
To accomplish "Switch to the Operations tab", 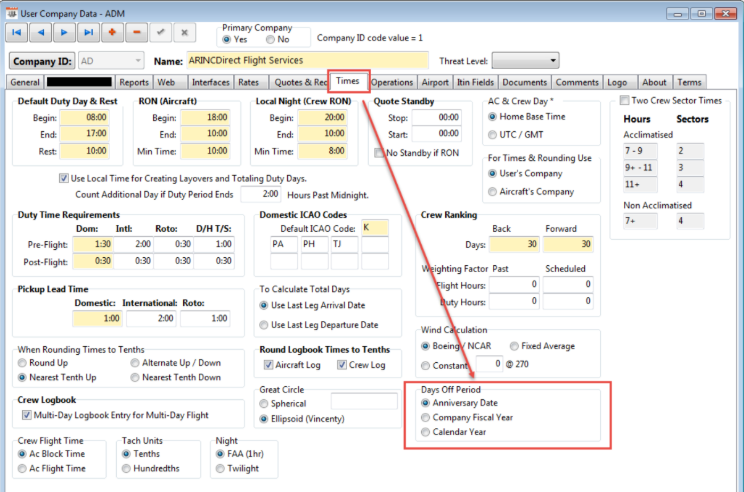I will [392, 82].
